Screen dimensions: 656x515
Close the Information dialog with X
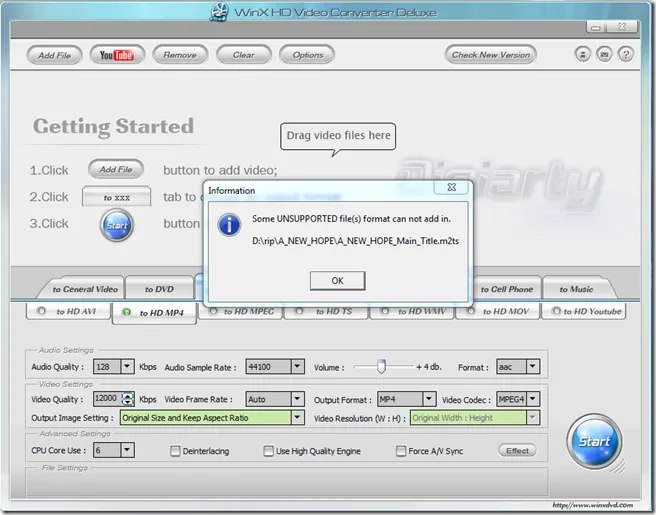pos(451,187)
